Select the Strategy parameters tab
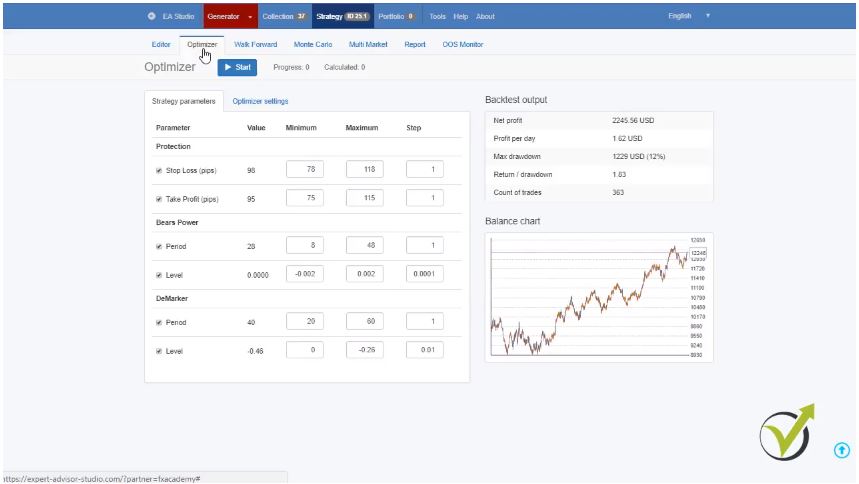Image resolution: width=859 pixels, height=484 pixels. coord(184,101)
